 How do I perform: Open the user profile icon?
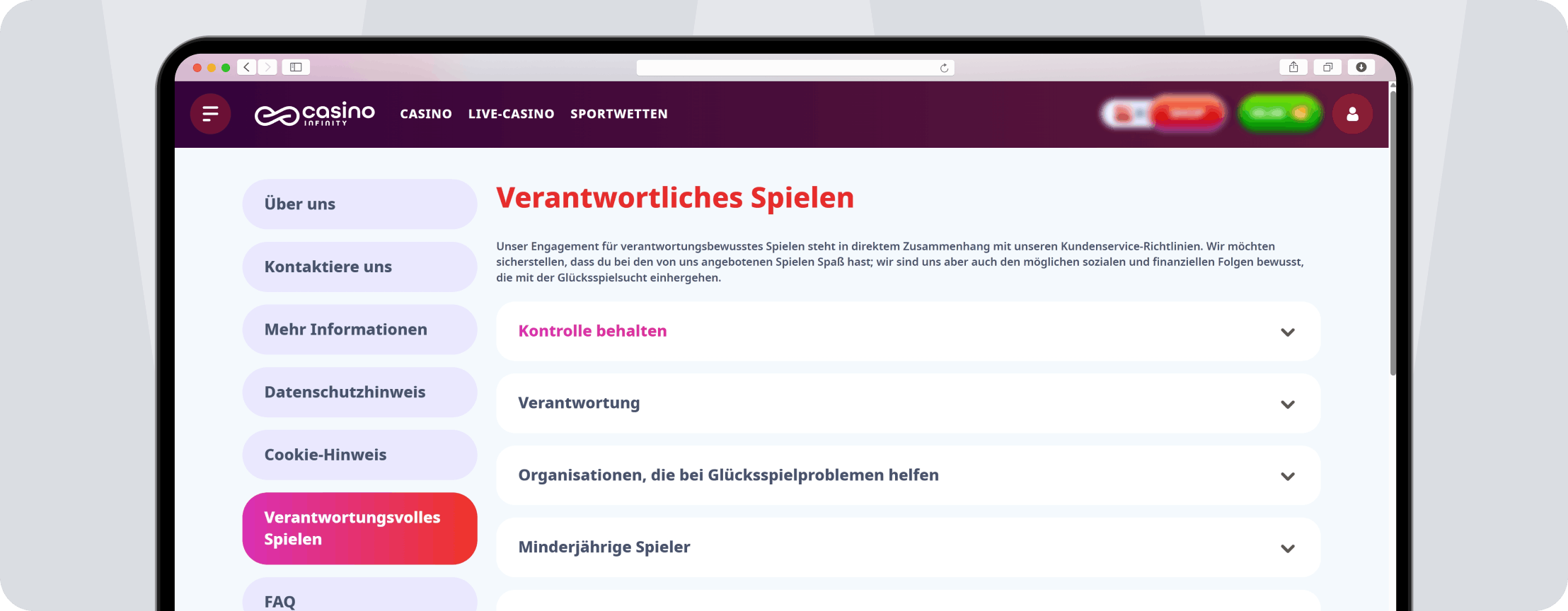click(x=1352, y=114)
